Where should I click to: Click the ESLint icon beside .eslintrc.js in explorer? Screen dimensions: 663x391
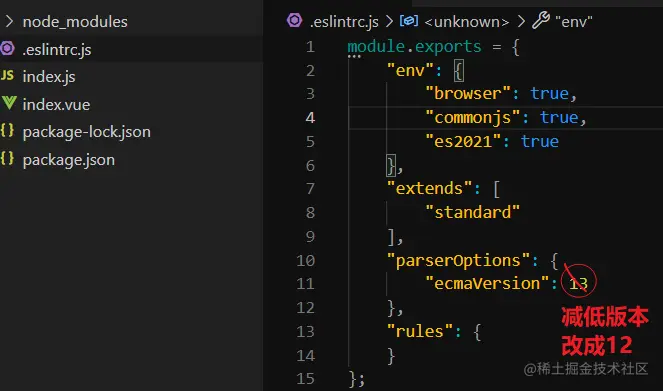(7, 49)
